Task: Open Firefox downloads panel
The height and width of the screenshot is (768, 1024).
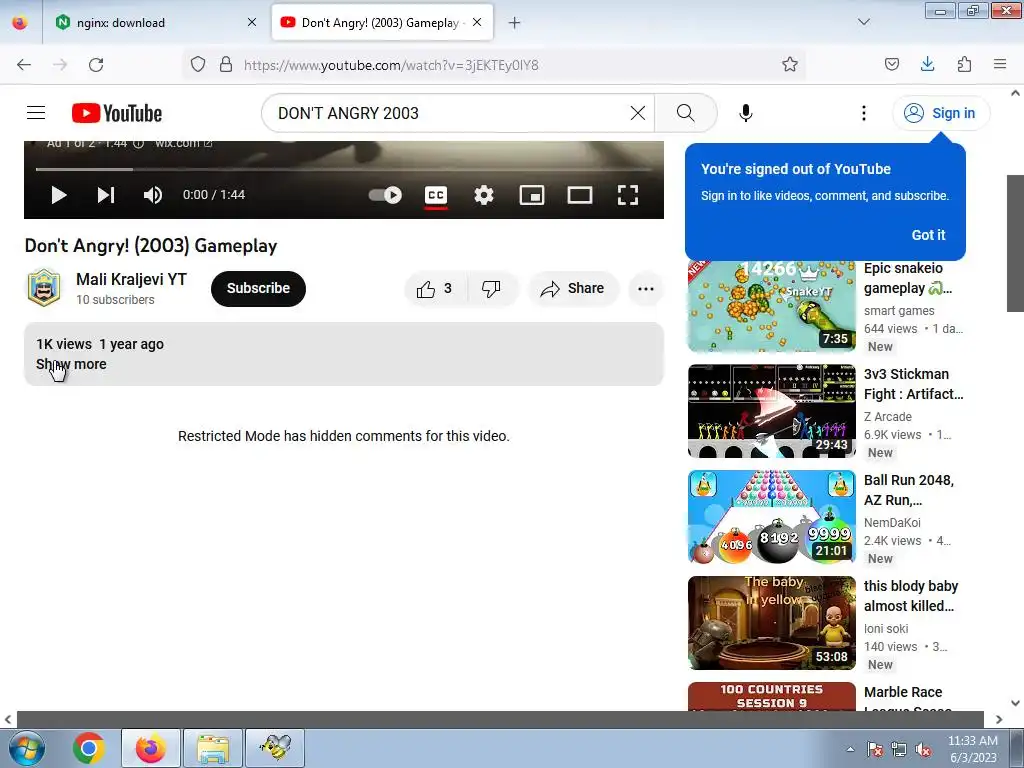Action: pos(927,64)
